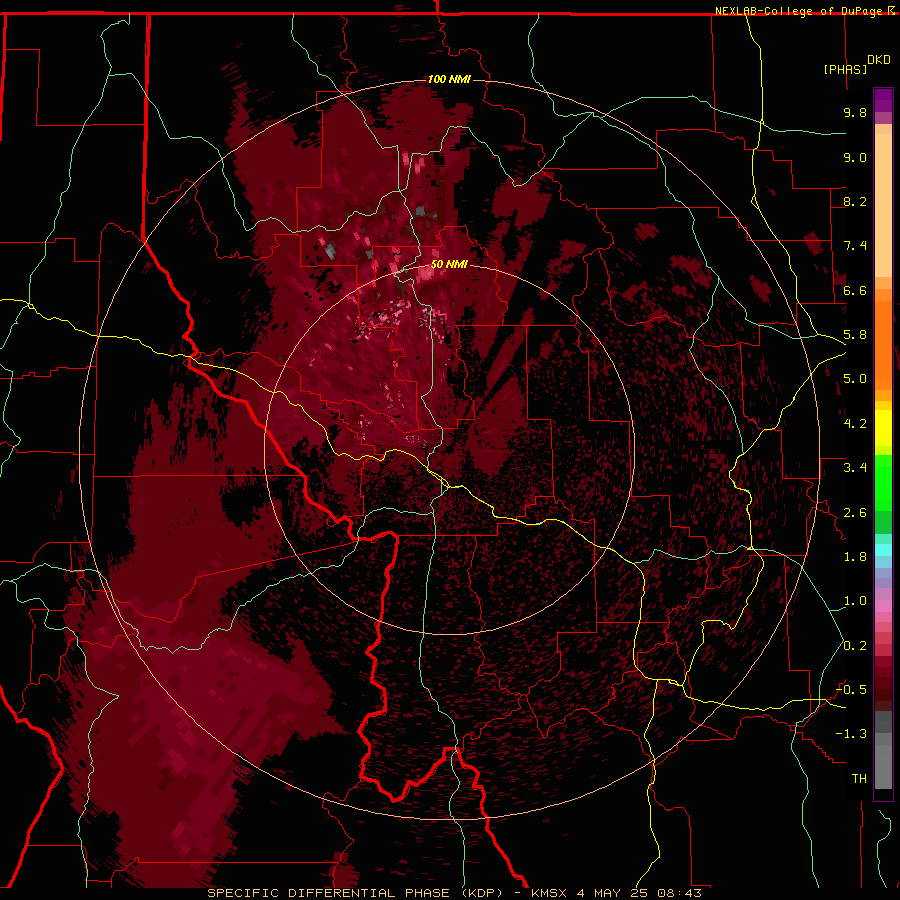Click the 5.0 value on color scale

(855, 379)
